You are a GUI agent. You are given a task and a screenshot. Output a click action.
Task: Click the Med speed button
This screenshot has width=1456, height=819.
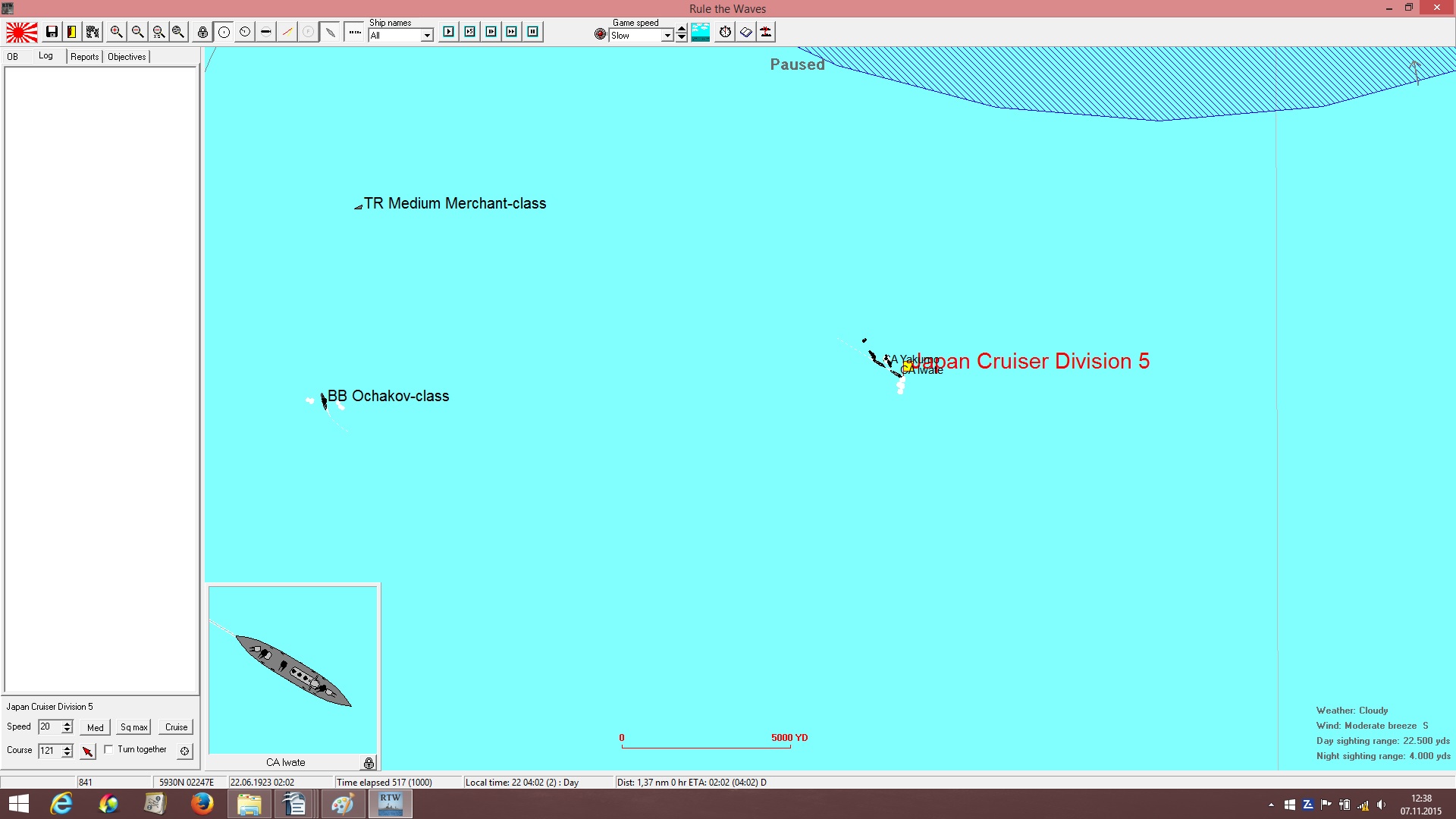click(x=96, y=727)
